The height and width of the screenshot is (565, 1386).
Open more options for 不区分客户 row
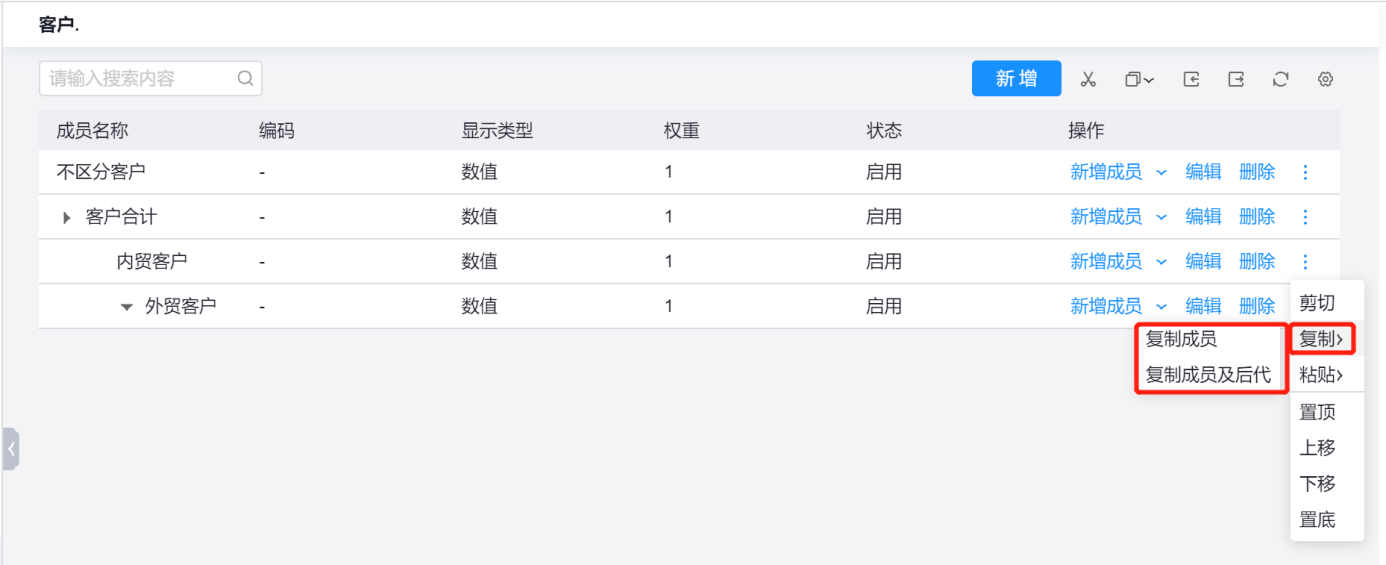1305,172
